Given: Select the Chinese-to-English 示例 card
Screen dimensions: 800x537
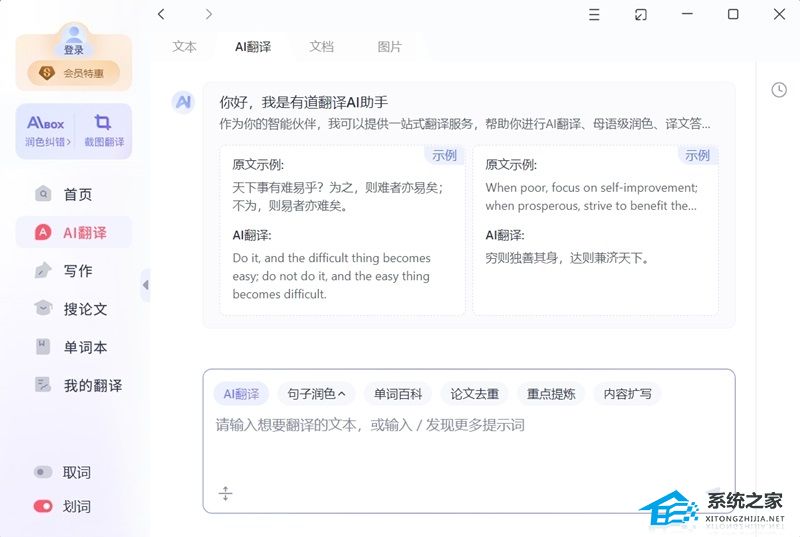Looking at the screenshot, I should (x=342, y=231).
